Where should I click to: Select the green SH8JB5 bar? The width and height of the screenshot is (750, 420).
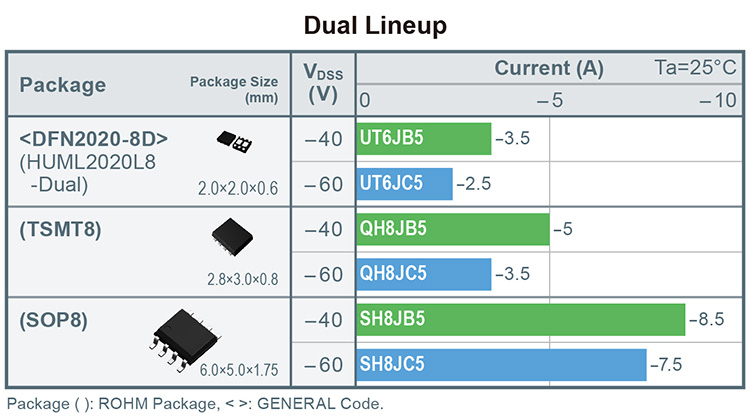tap(520, 319)
